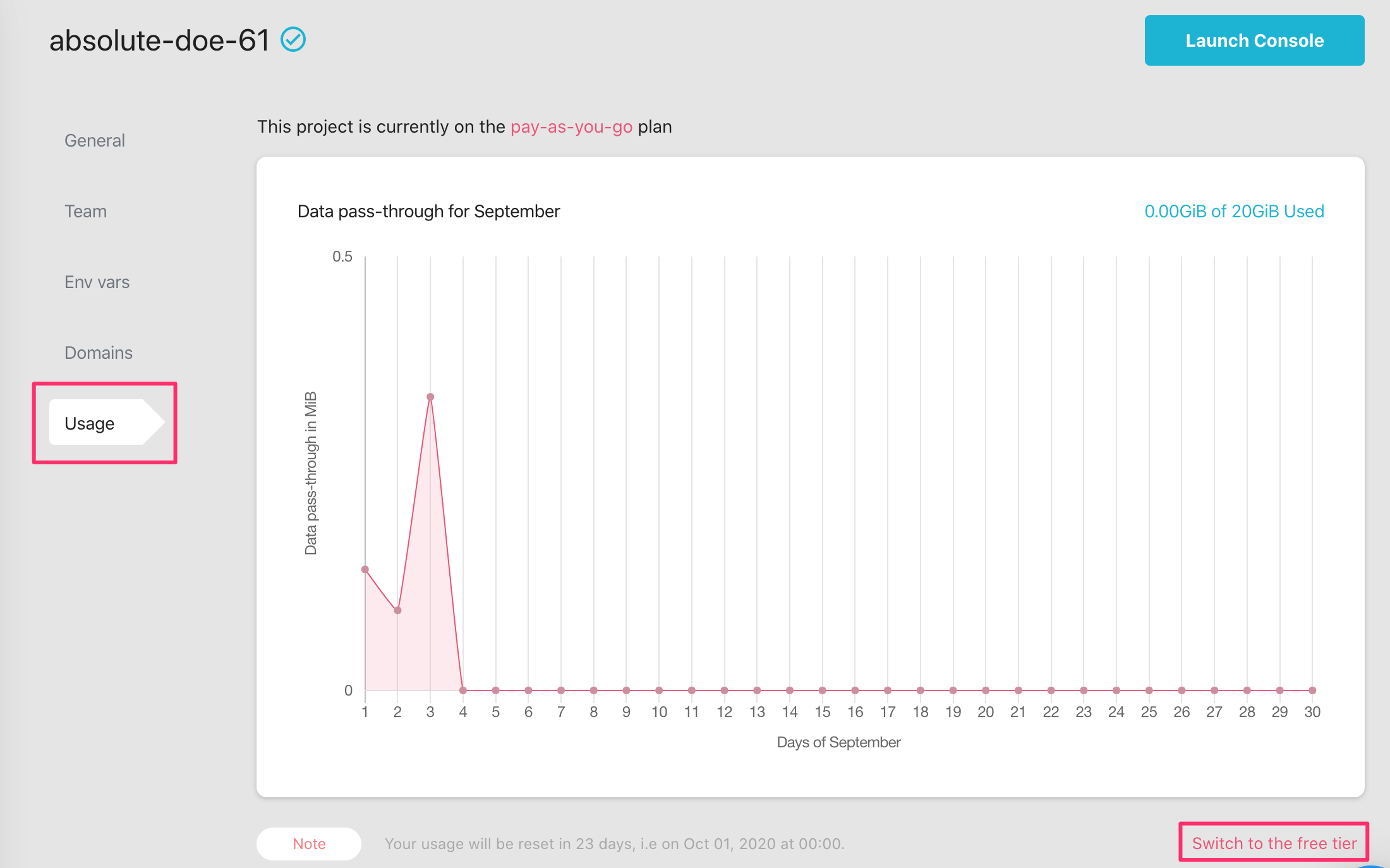Viewport: 1390px width, 868px height.
Task: Click the day 1 data point on chart
Action: (x=365, y=570)
